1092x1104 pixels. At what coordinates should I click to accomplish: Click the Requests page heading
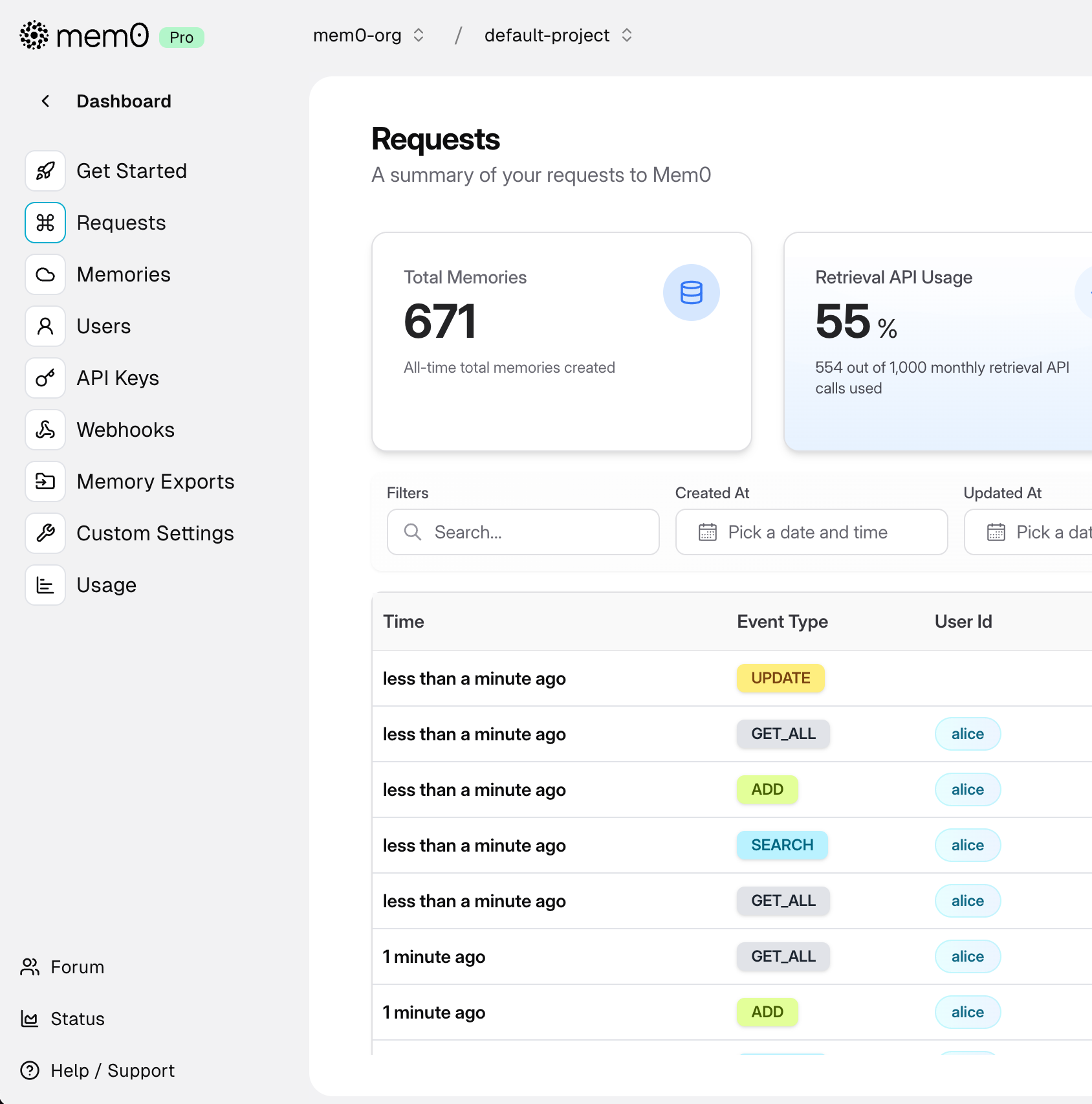pyautogui.click(x=435, y=139)
